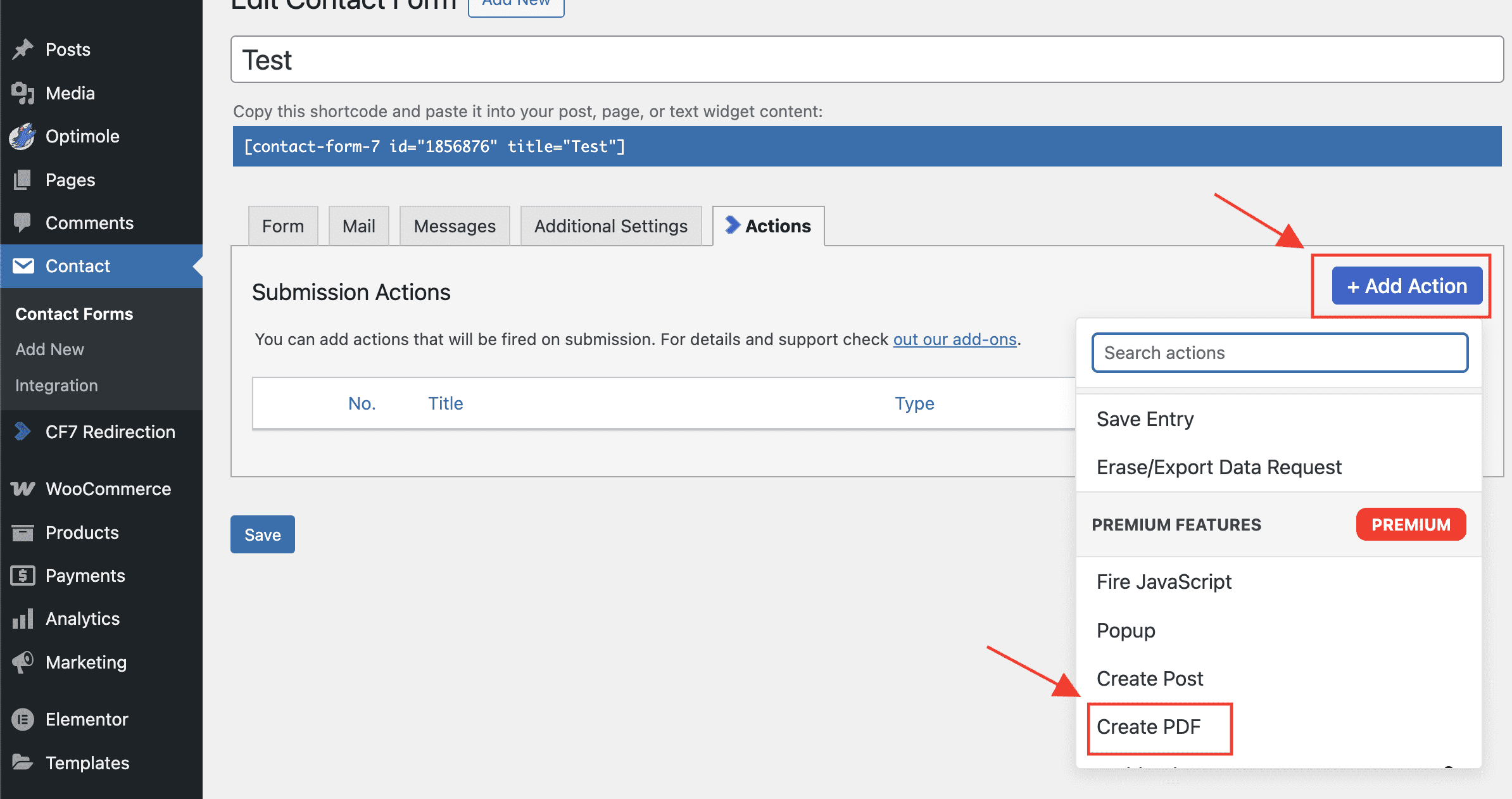This screenshot has width=1512, height=799.
Task: Select the Messages tab
Action: 454,226
